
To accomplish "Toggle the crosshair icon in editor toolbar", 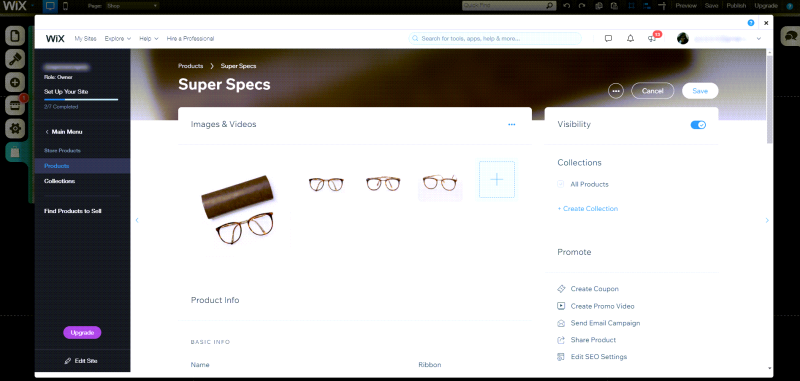I will tap(662, 6).
